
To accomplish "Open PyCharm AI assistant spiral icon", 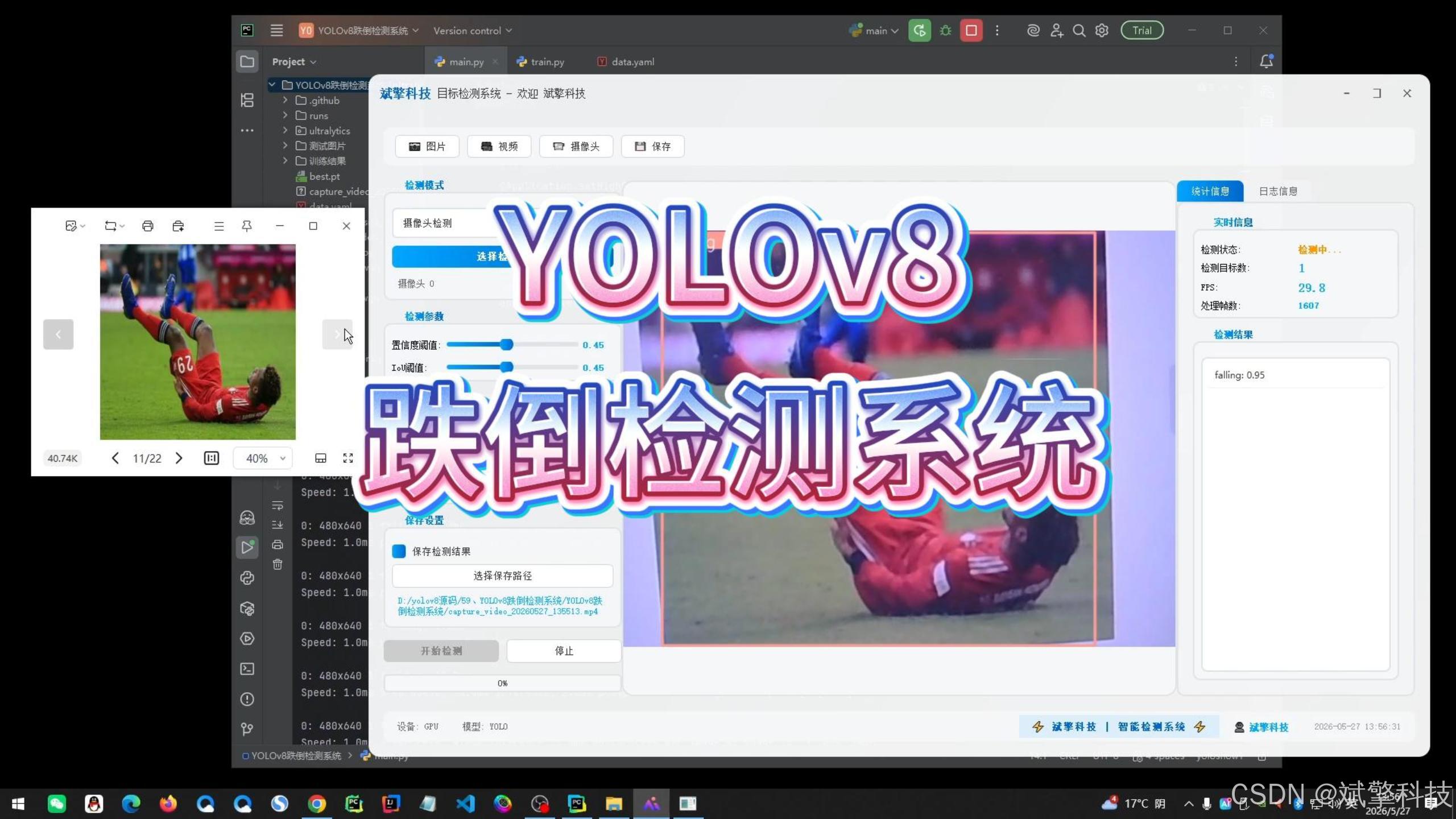I will click(1033, 30).
